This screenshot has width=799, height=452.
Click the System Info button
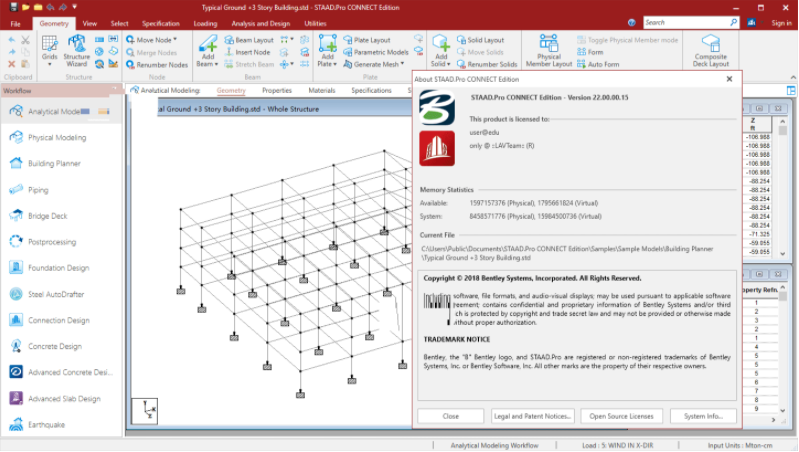click(703, 416)
